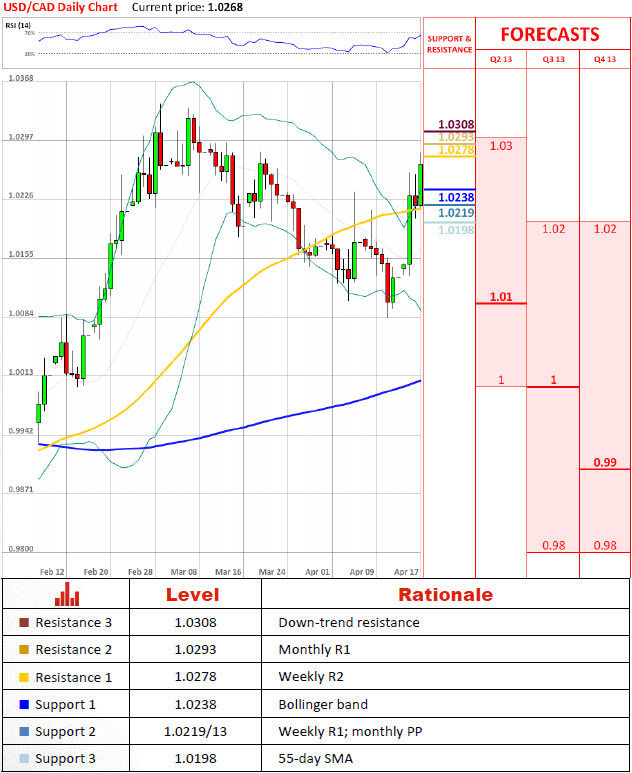Click the FORECASTS heading
Image resolution: width=632 pixels, height=773 pixels.
click(x=550, y=35)
